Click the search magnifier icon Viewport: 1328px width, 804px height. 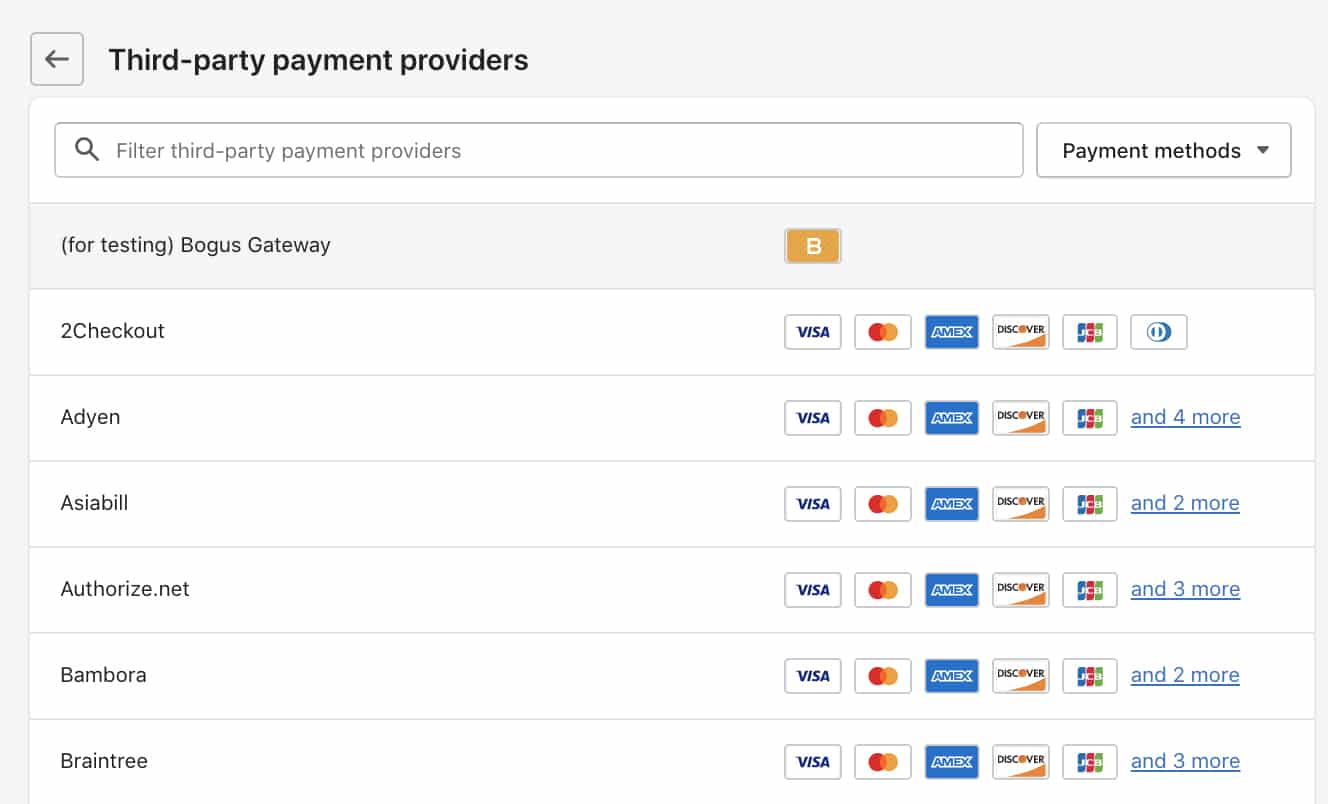[88, 150]
